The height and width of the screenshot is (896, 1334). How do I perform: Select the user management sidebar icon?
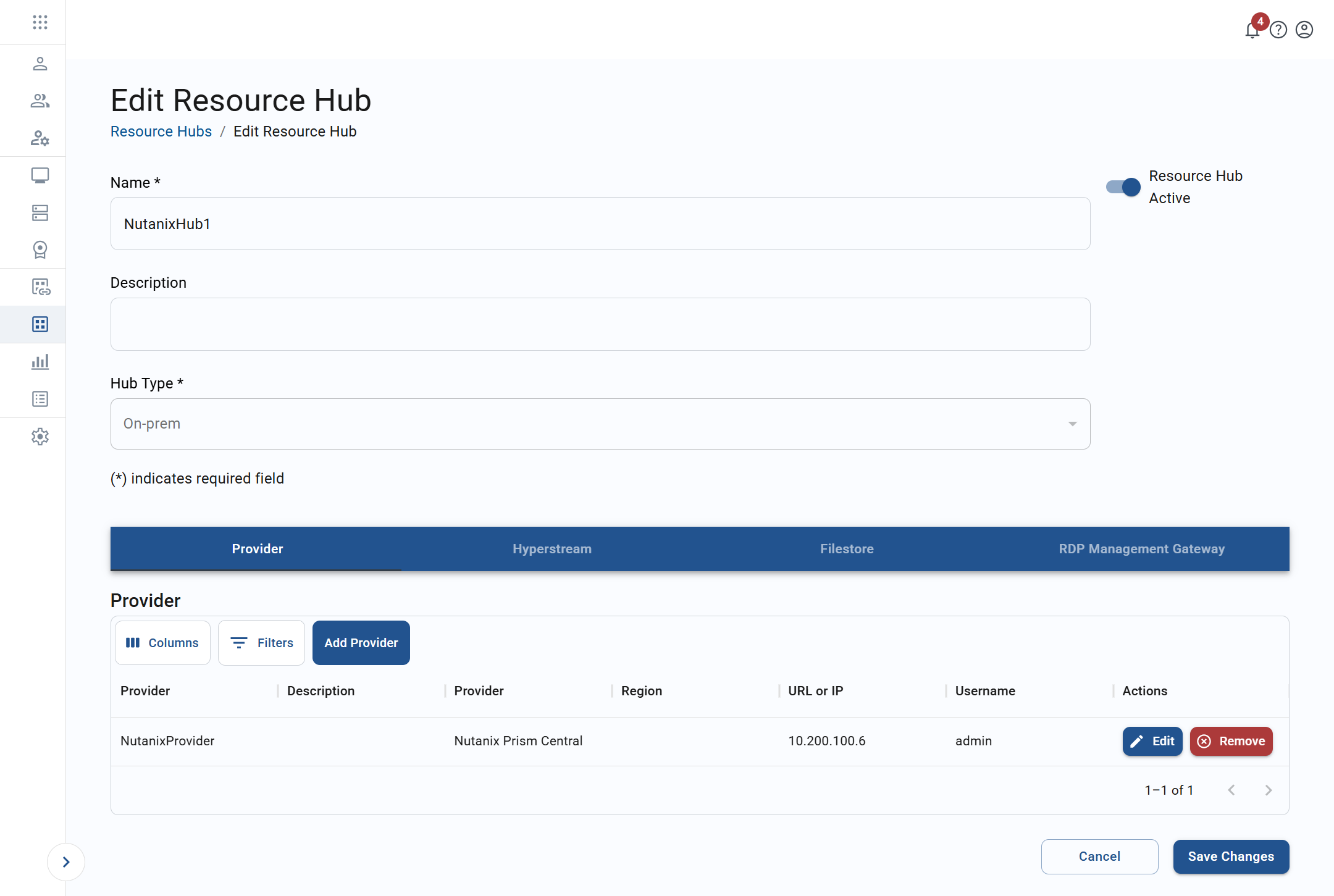click(40, 64)
